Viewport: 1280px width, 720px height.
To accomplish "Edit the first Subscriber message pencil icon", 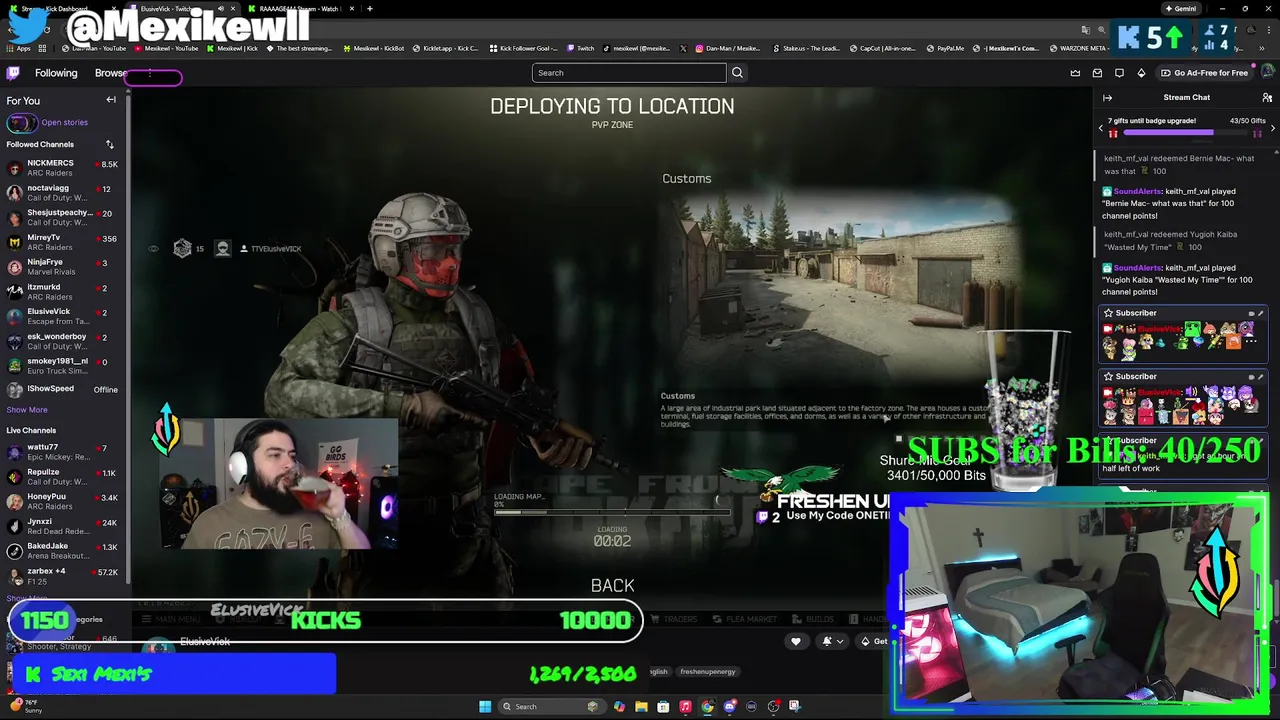I will click(1260, 314).
